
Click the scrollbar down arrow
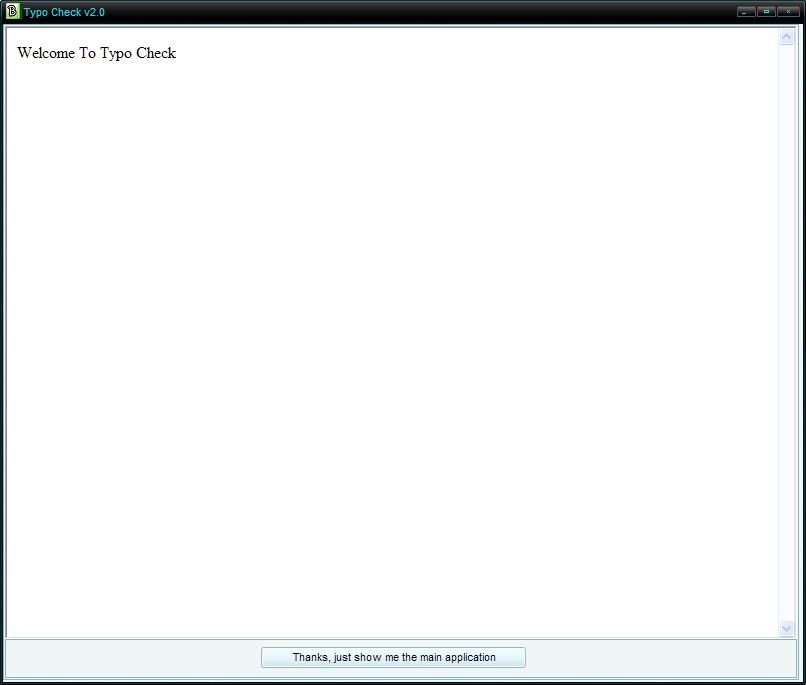(x=786, y=628)
